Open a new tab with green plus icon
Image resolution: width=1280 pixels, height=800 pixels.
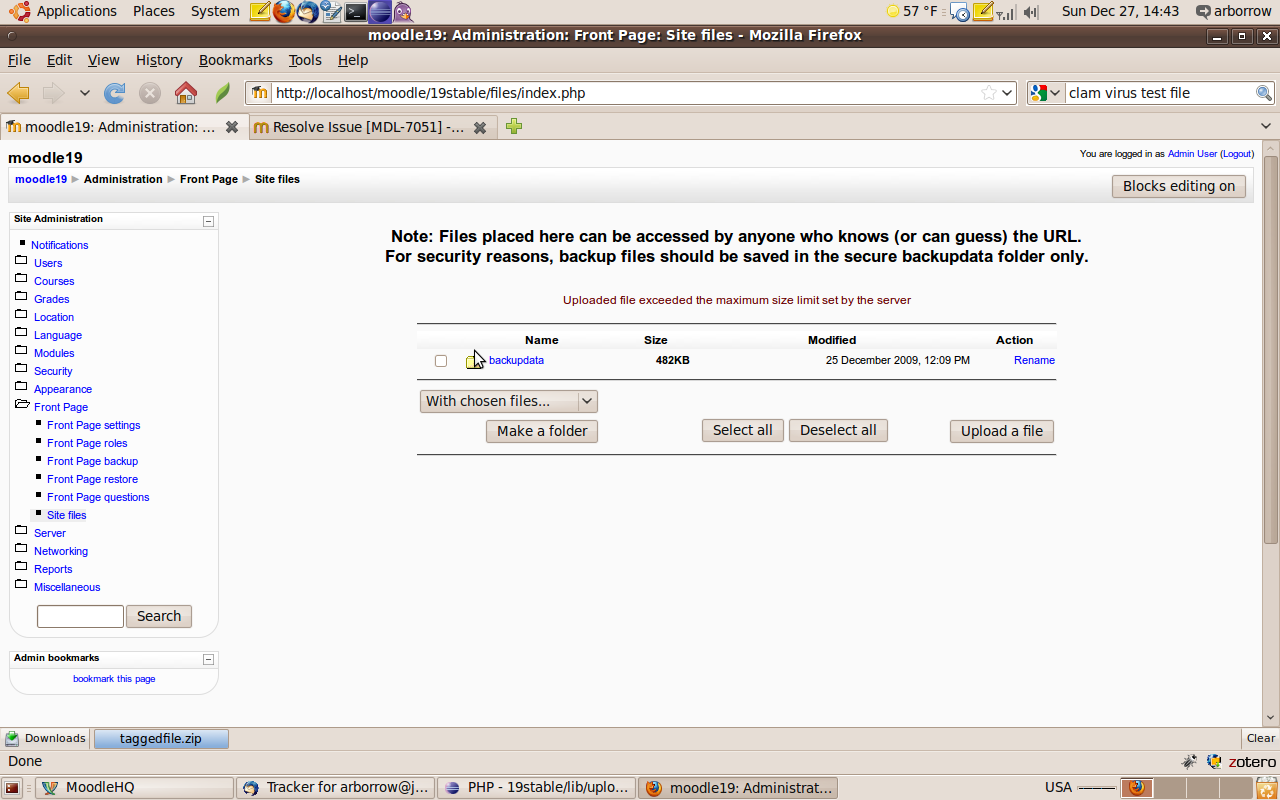pyautogui.click(x=514, y=127)
